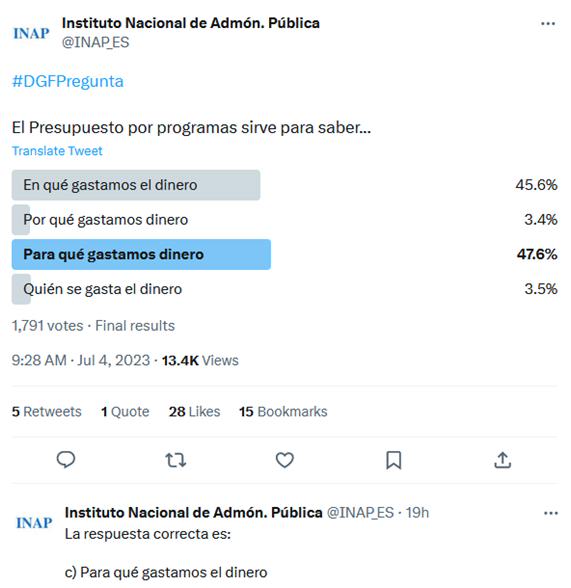Click INAP avatar on reply tweet
This screenshot has height=588, width=571.
point(34,523)
